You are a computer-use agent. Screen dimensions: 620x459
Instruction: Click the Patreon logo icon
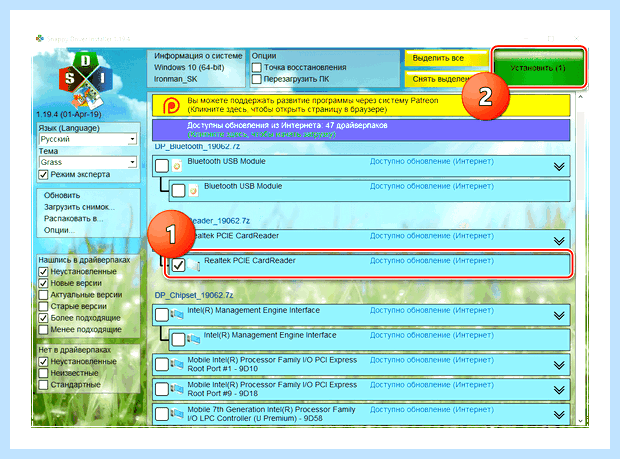point(171,106)
